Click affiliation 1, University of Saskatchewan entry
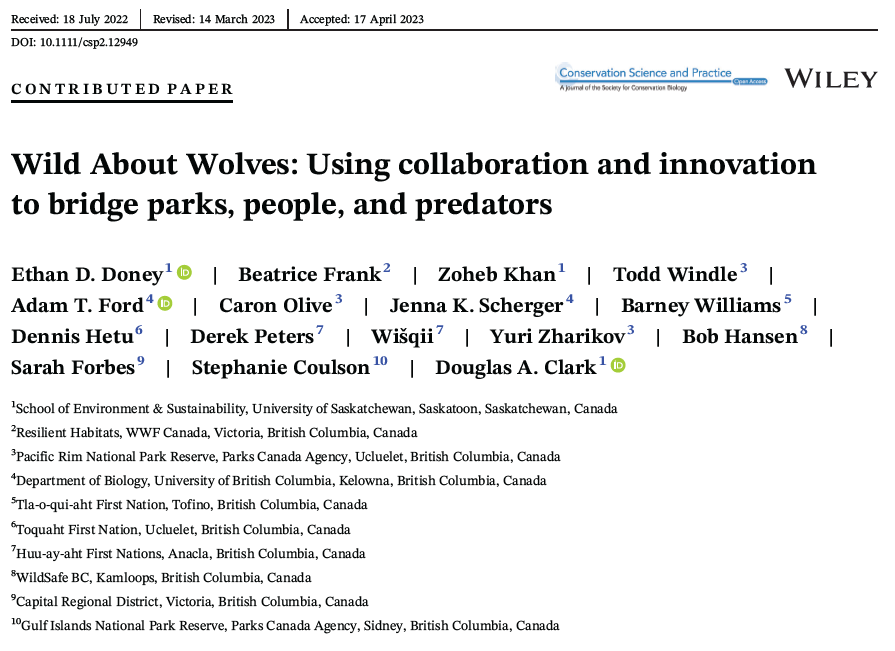The height and width of the screenshot is (651, 895). [316, 409]
